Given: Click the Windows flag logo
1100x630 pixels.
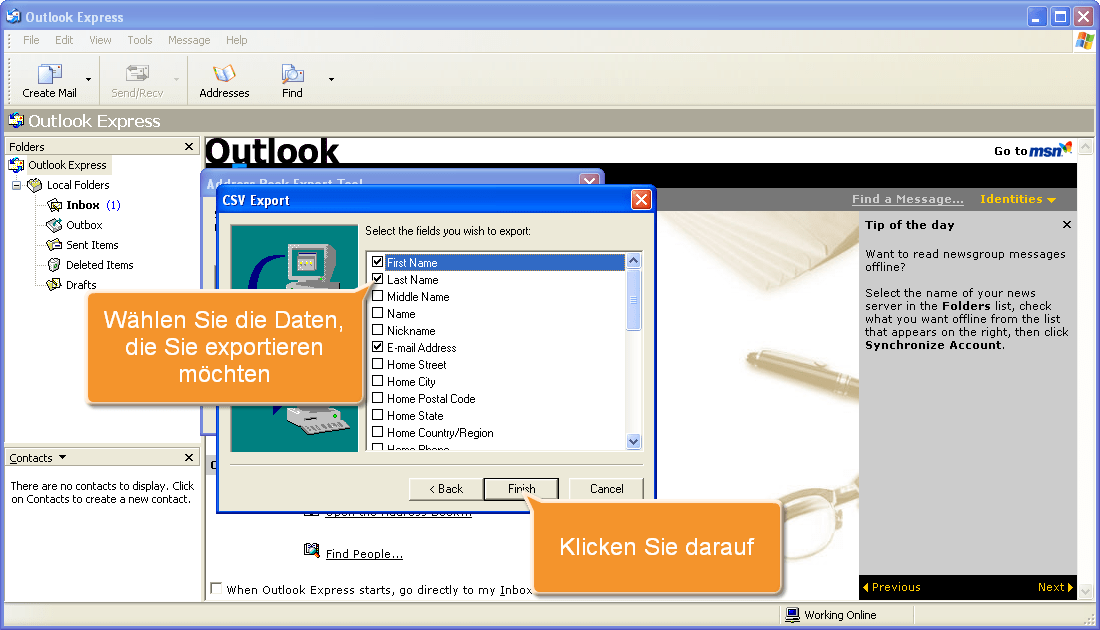Looking at the screenshot, I should click(1085, 41).
